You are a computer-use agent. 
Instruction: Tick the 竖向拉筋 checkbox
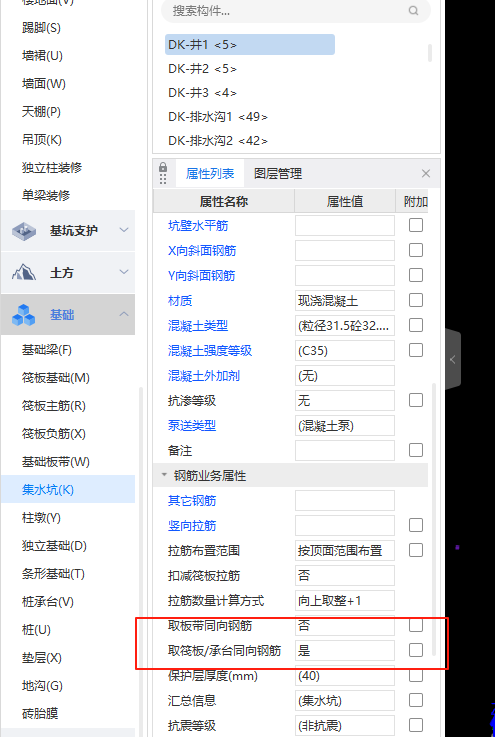point(416,525)
